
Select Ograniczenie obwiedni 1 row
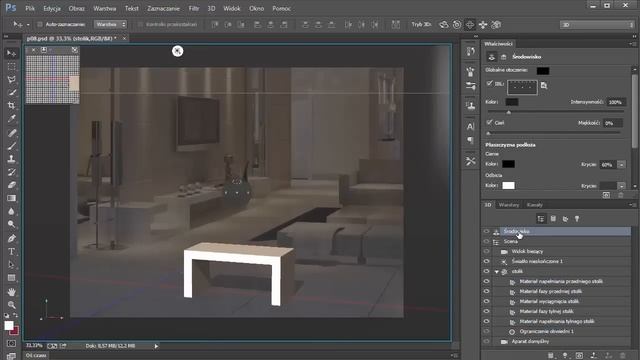(561, 332)
